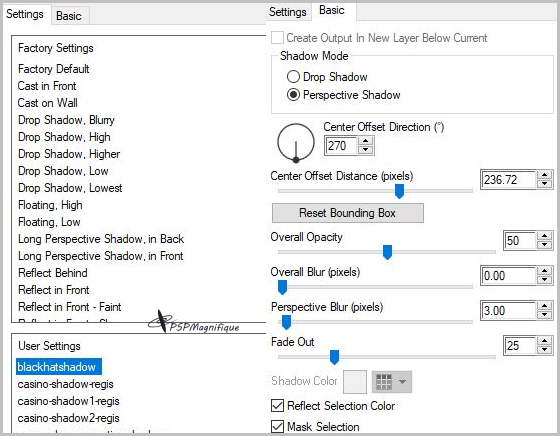
Task: Click the Reset Bounding Box button
Action: coord(348,213)
